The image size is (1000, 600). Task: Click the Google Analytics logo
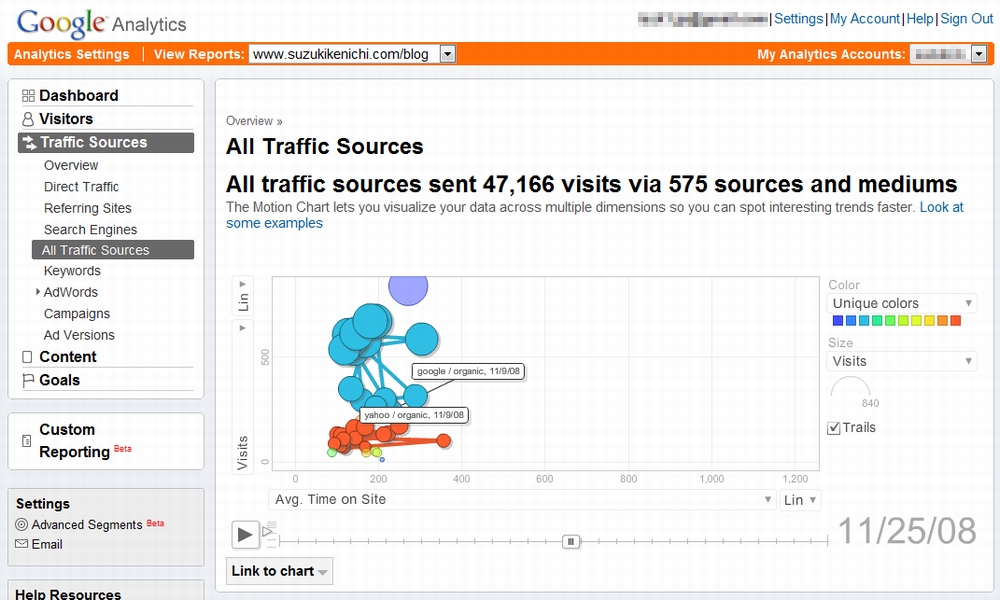101,23
